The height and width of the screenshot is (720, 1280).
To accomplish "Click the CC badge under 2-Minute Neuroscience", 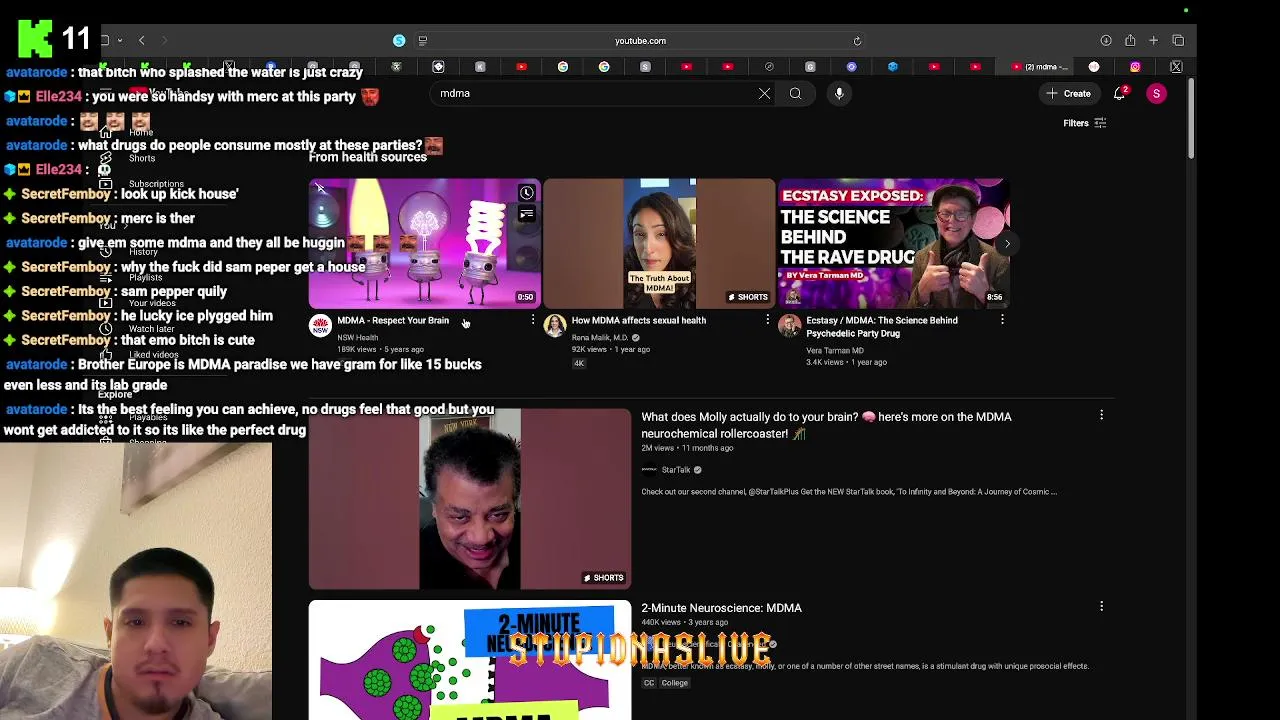I will (x=649, y=683).
